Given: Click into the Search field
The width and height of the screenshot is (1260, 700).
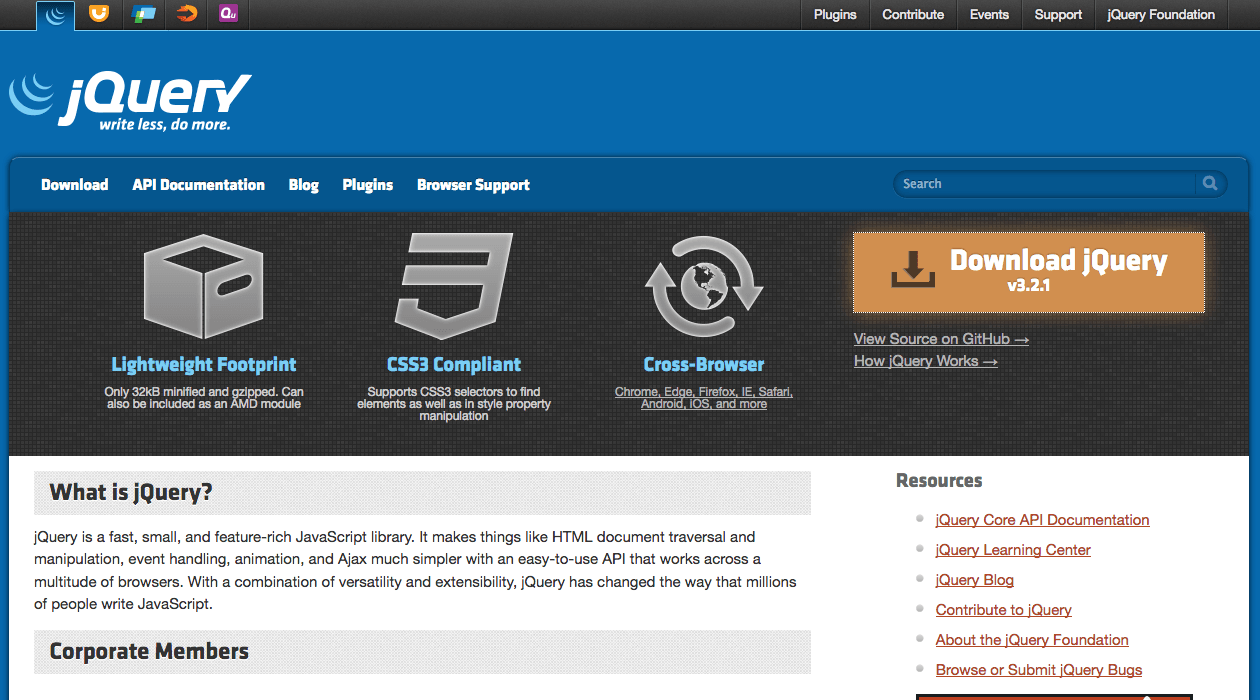Looking at the screenshot, I should click(x=1045, y=184).
